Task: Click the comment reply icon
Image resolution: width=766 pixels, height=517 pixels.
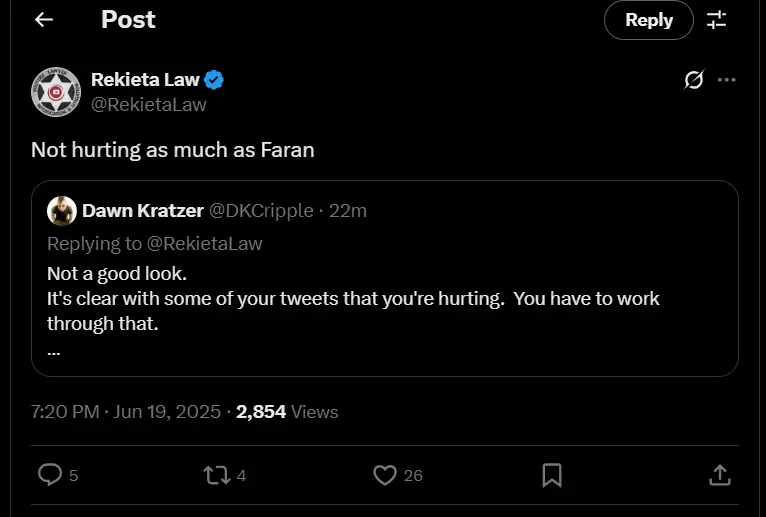Action: pos(50,474)
